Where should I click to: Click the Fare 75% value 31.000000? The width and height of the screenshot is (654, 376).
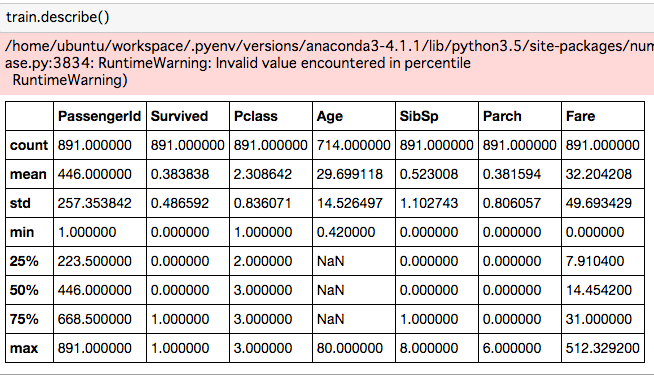tap(599, 319)
